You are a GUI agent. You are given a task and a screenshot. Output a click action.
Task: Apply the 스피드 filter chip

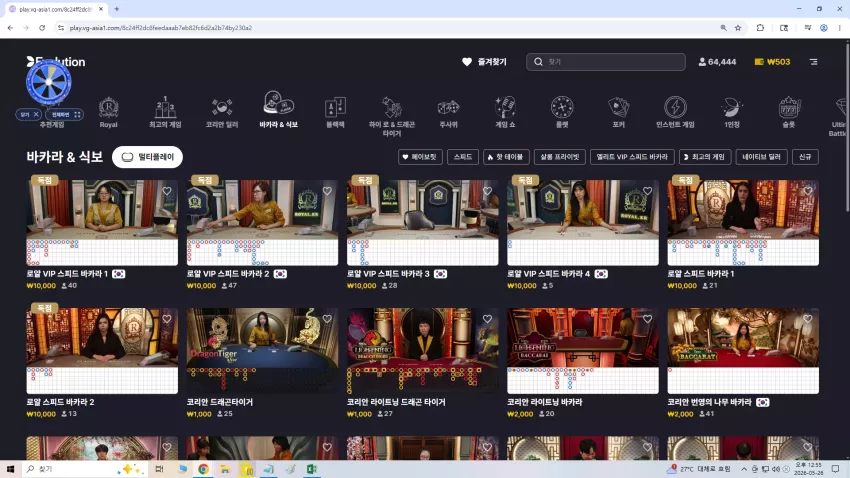tap(462, 157)
